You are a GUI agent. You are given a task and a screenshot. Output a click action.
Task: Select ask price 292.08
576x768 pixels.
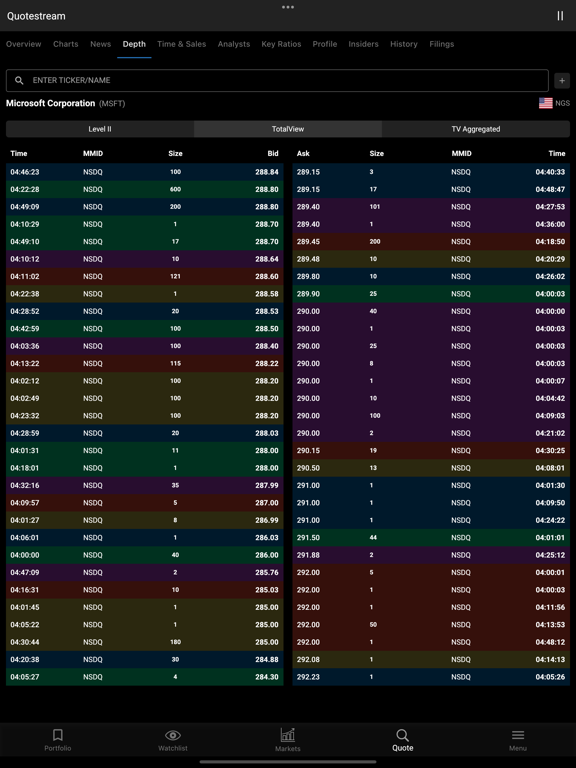tap(308, 659)
